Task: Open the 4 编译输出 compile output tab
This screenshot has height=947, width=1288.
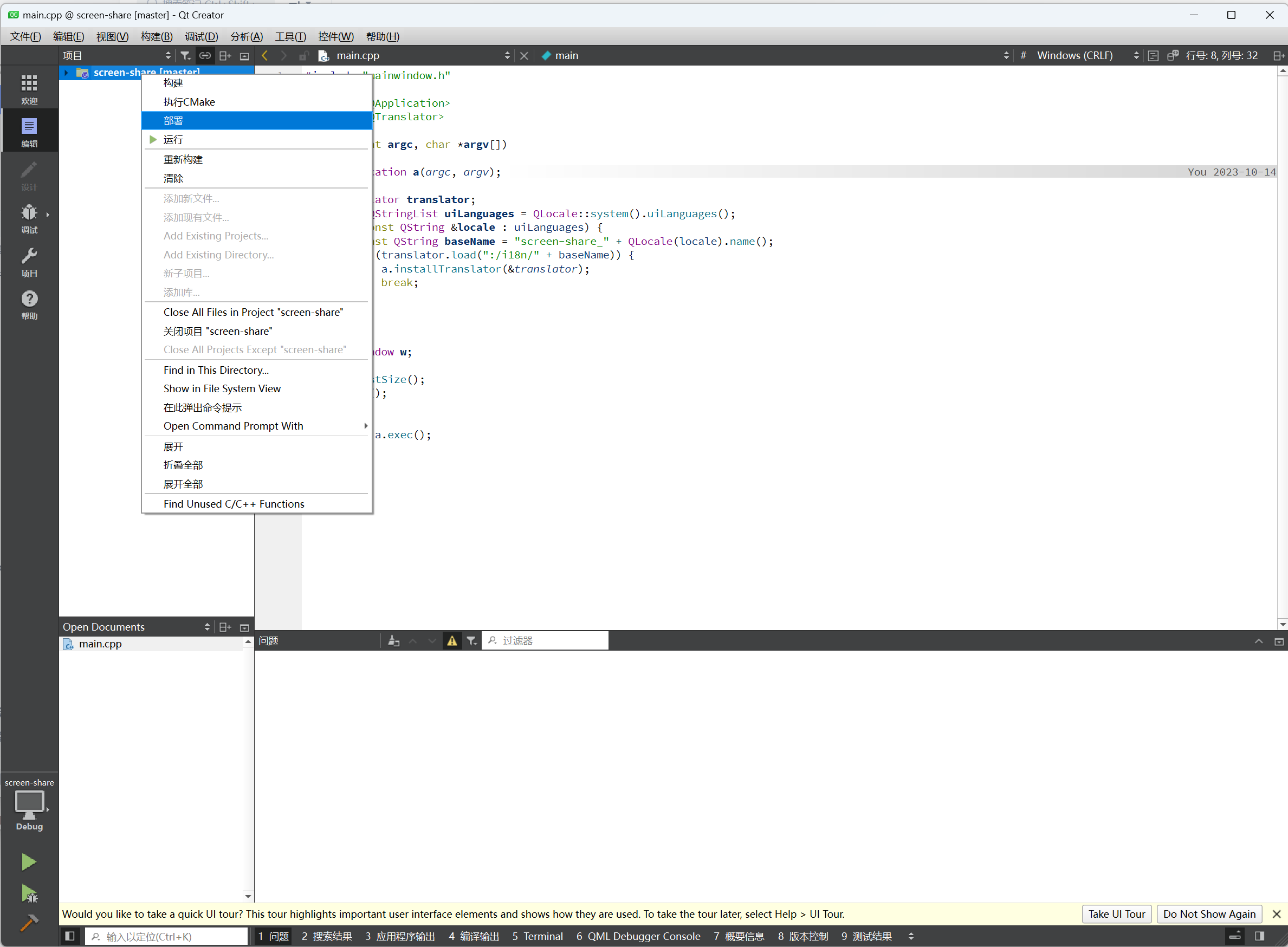Action: coord(474,936)
